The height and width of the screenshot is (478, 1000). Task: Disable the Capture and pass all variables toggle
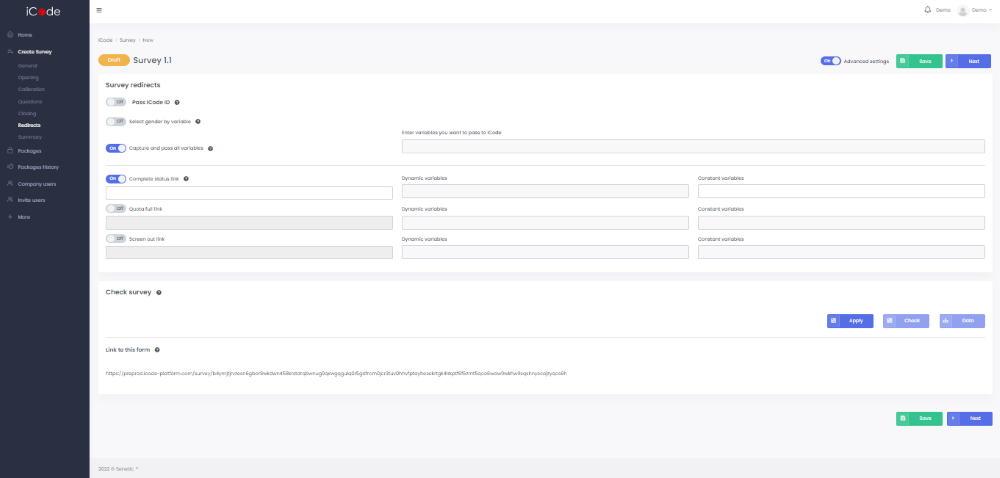tap(116, 148)
